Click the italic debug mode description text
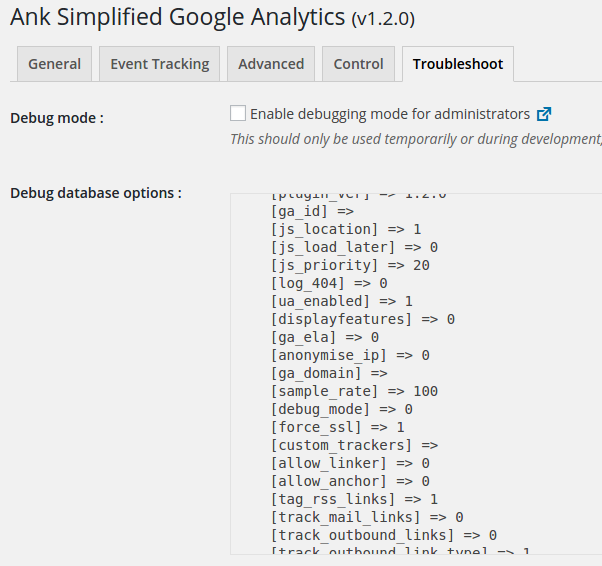Screen dimensions: 602x566 pyautogui.click(x=416, y=139)
